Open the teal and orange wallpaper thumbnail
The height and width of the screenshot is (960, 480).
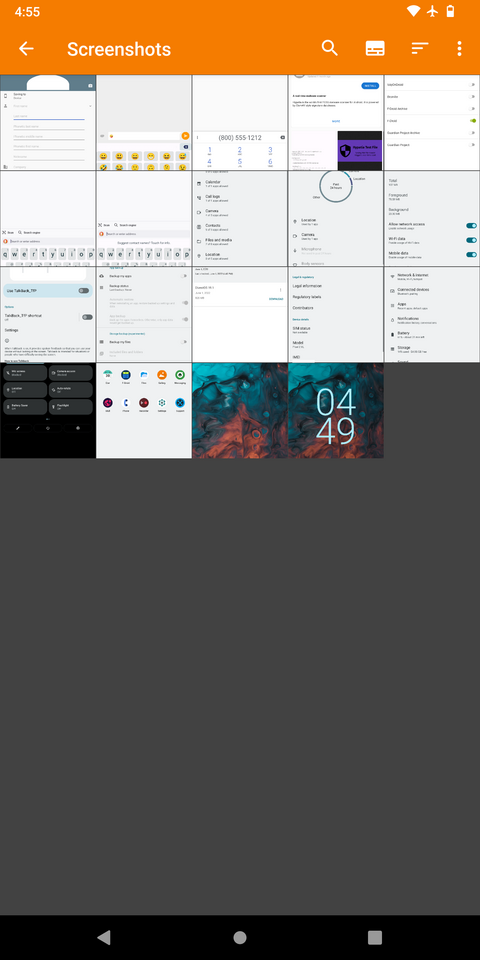tap(240, 410)
